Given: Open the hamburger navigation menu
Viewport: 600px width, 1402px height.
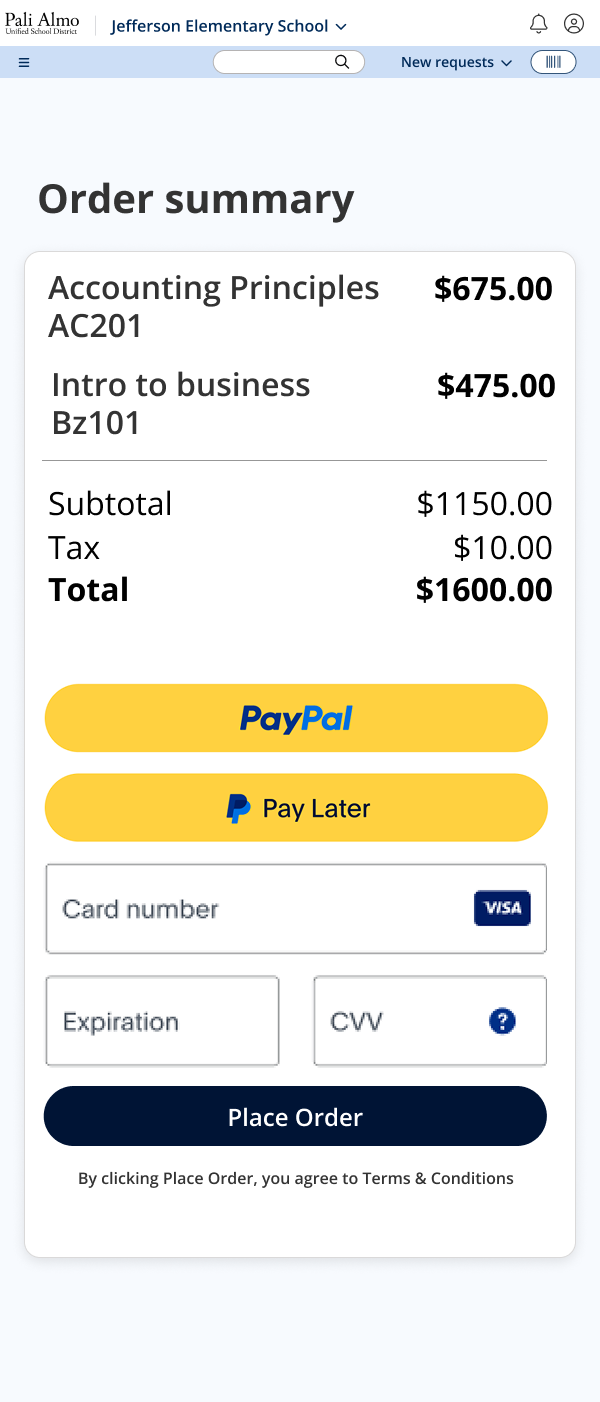Looking at the screenshot, I should (24, 62).
